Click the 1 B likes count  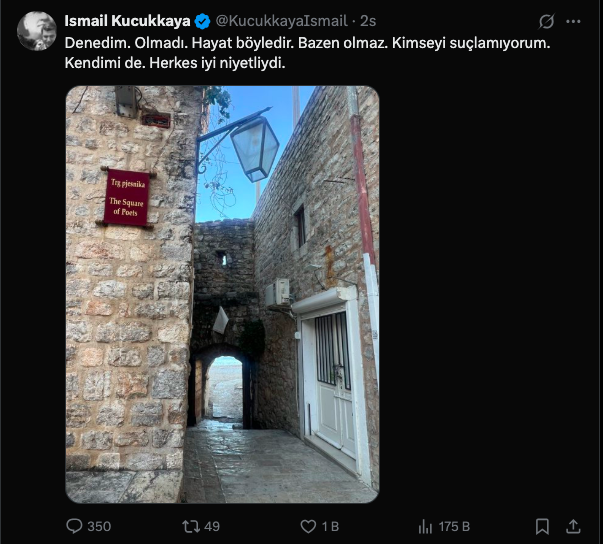pyautogui.click(x=330, y=526)
